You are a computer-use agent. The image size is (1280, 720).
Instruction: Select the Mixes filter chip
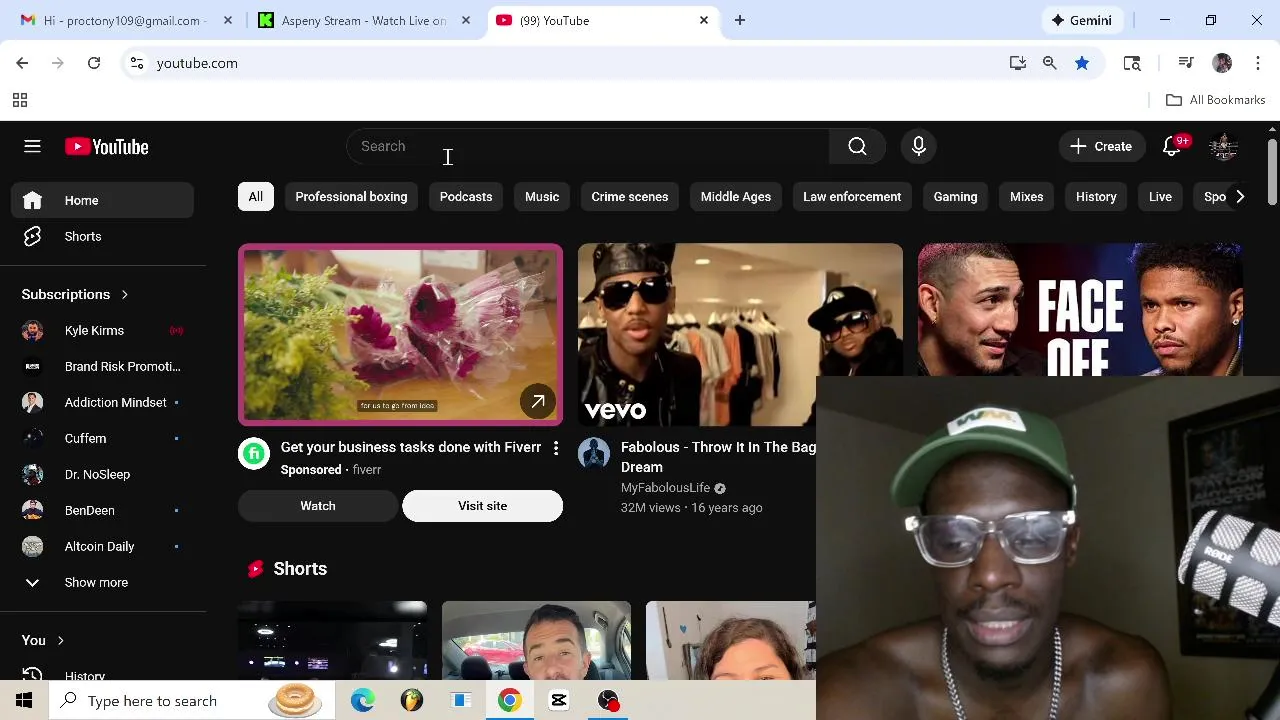coord(1026,197)
